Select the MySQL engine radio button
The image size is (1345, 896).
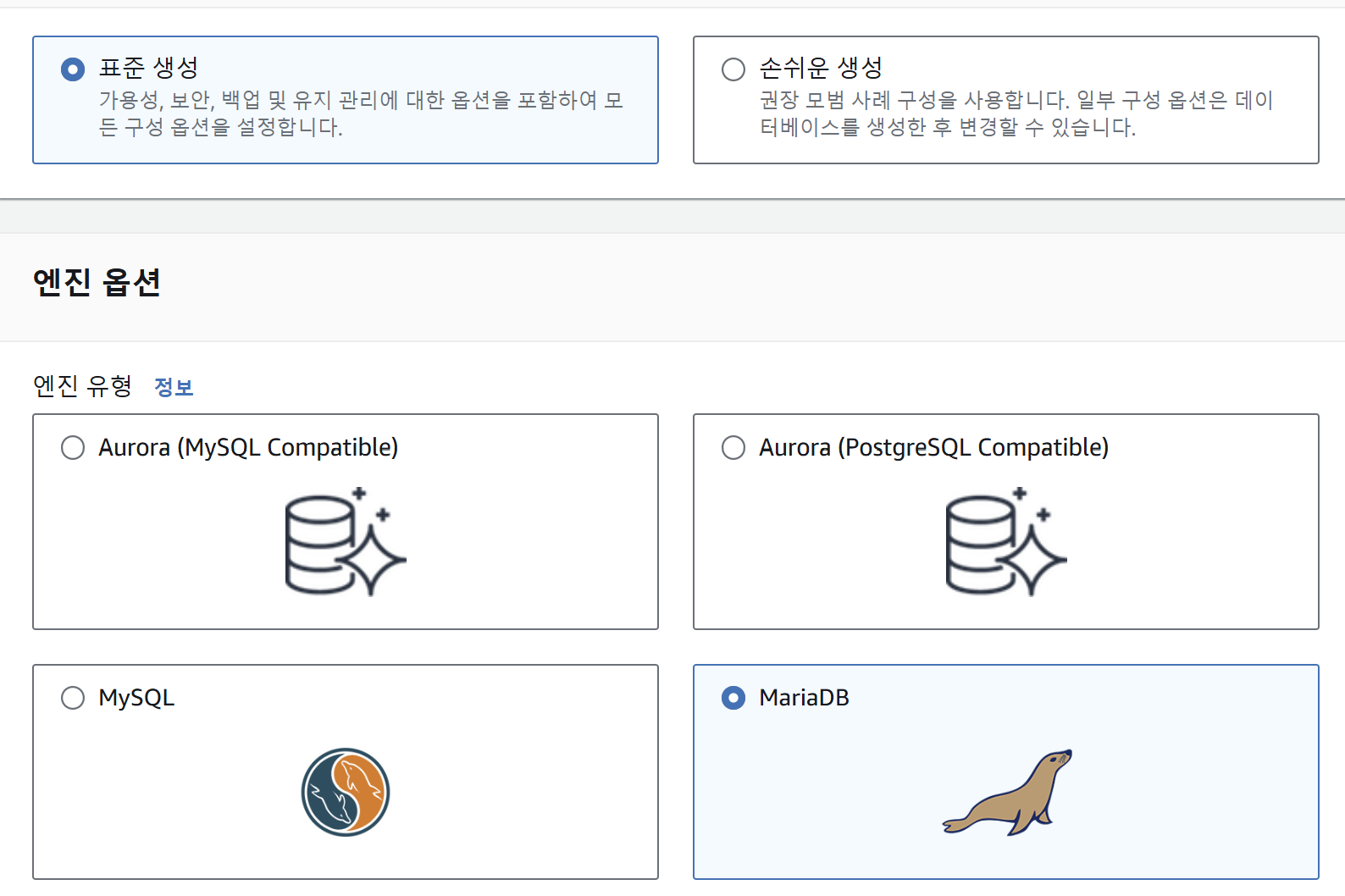pos(73,698)
